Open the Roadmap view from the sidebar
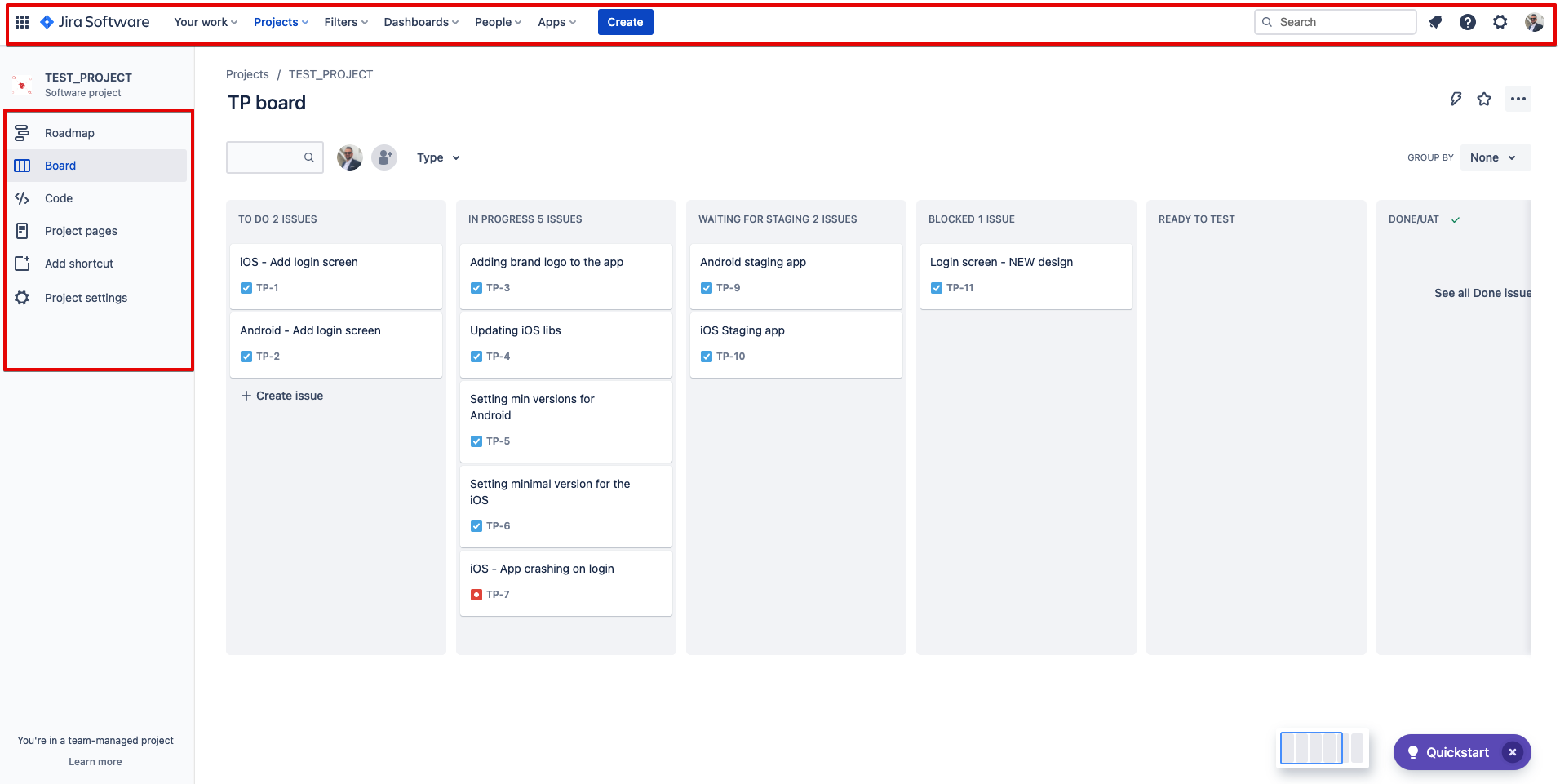The image size is (1560, 784). click(x=69, y=132)
